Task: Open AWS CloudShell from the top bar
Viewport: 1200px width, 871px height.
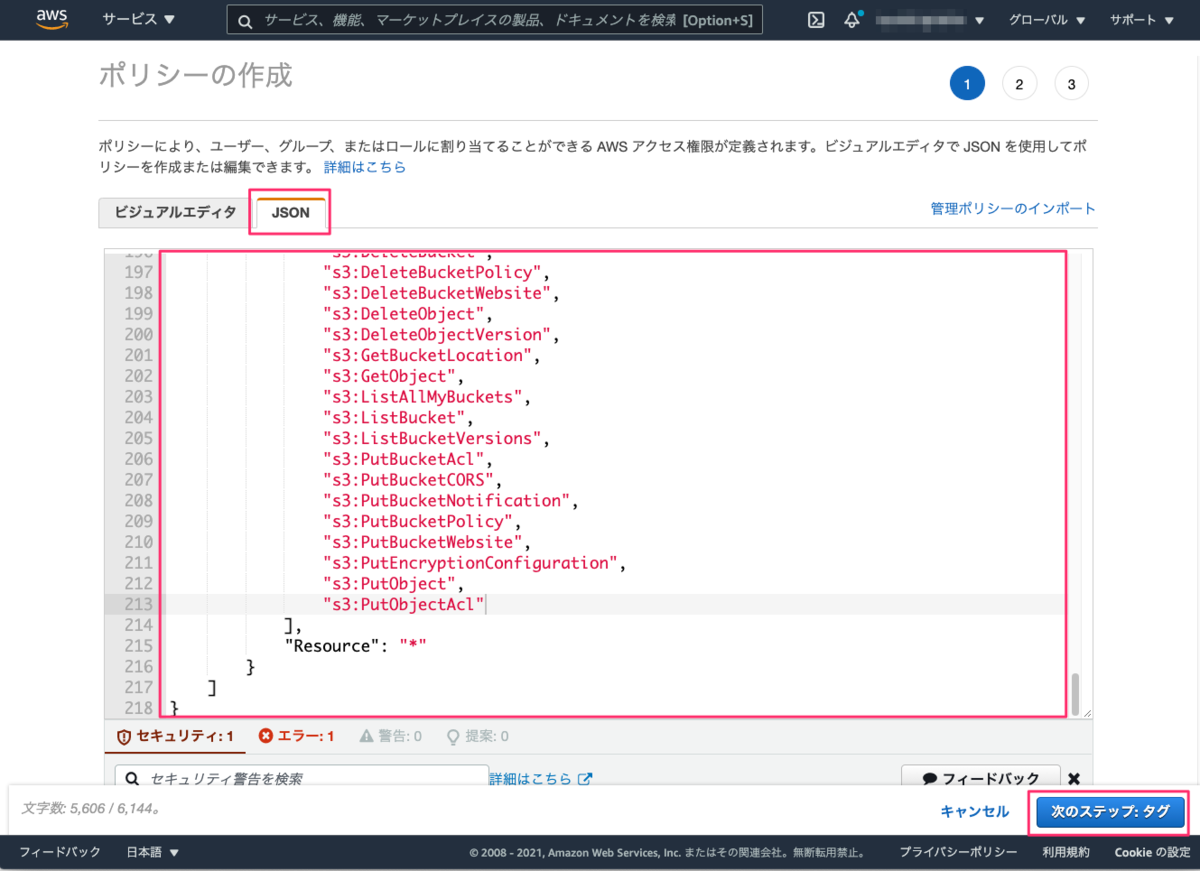Action: (x=815, y=19)
